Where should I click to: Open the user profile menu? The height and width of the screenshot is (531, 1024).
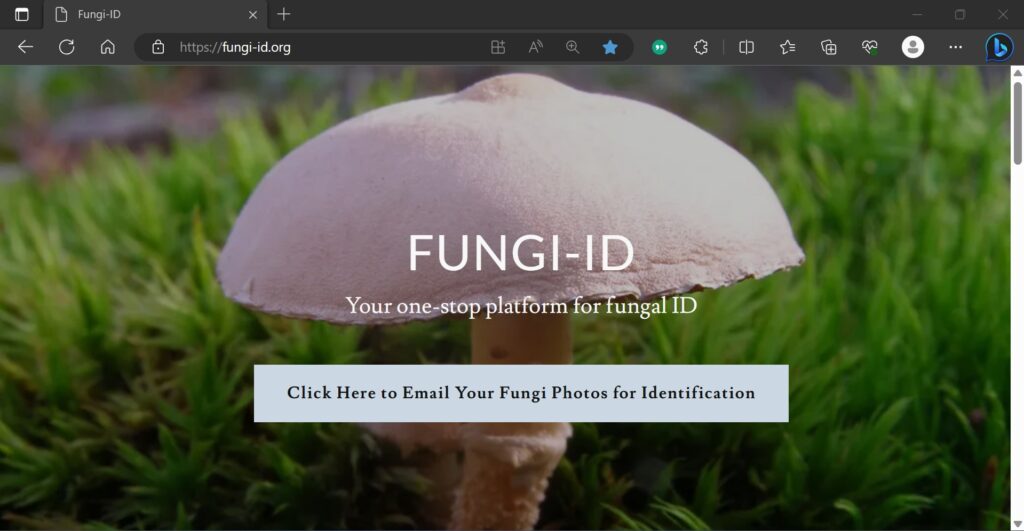click(x=913, y=47)
